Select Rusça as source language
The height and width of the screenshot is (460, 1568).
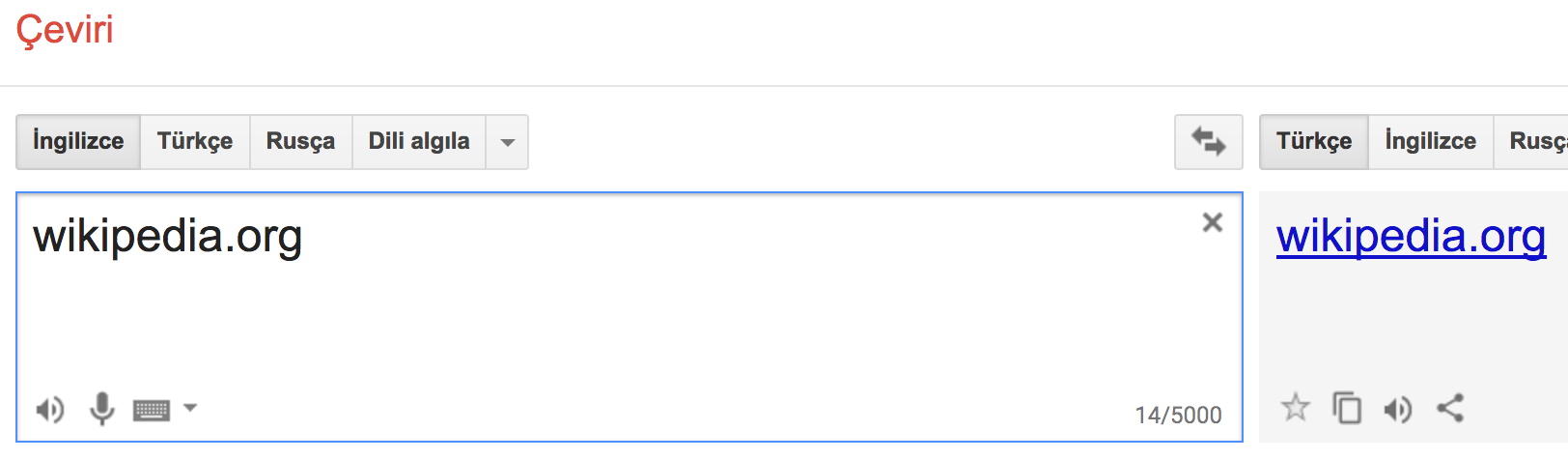[300, 142]
